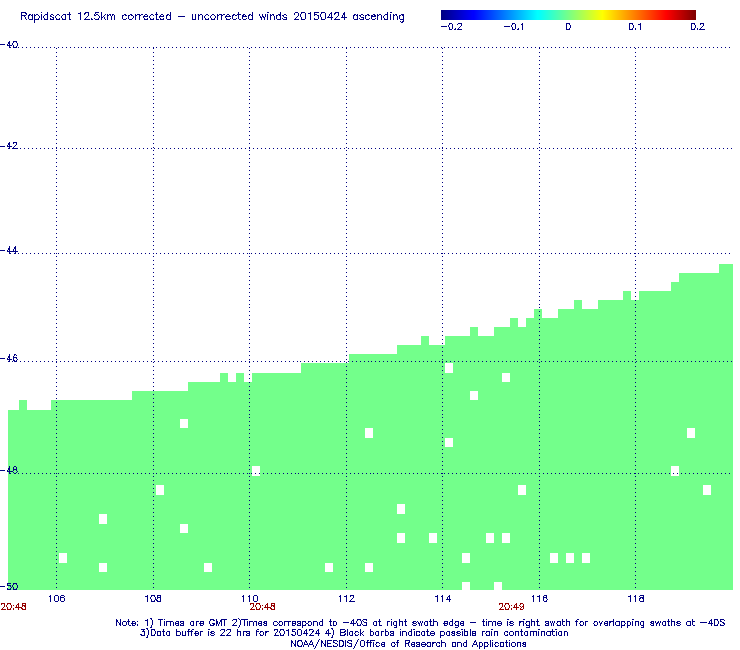Click the -48 latitude axis label
Image resolution: width=740 pixels, height=650 pixels.
tap(9, 470)
